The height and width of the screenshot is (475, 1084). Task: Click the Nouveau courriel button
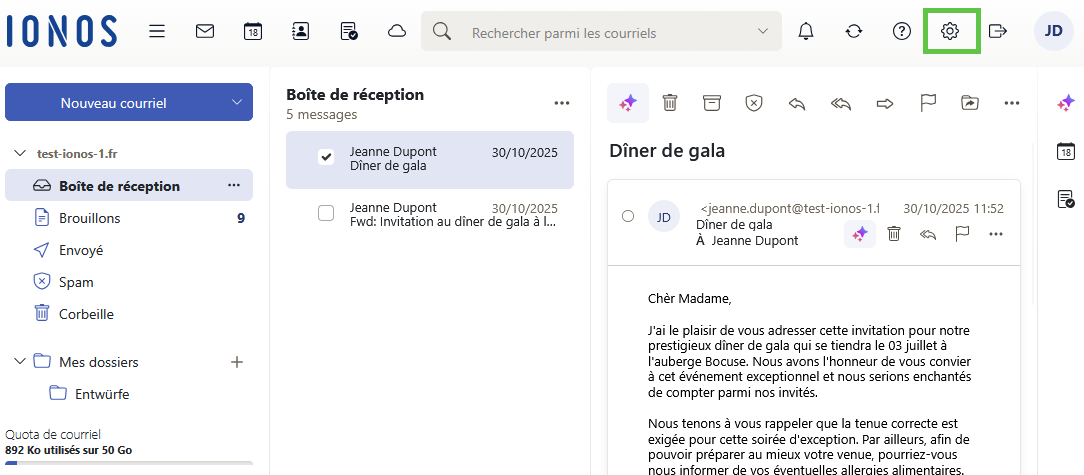(113, 102)
